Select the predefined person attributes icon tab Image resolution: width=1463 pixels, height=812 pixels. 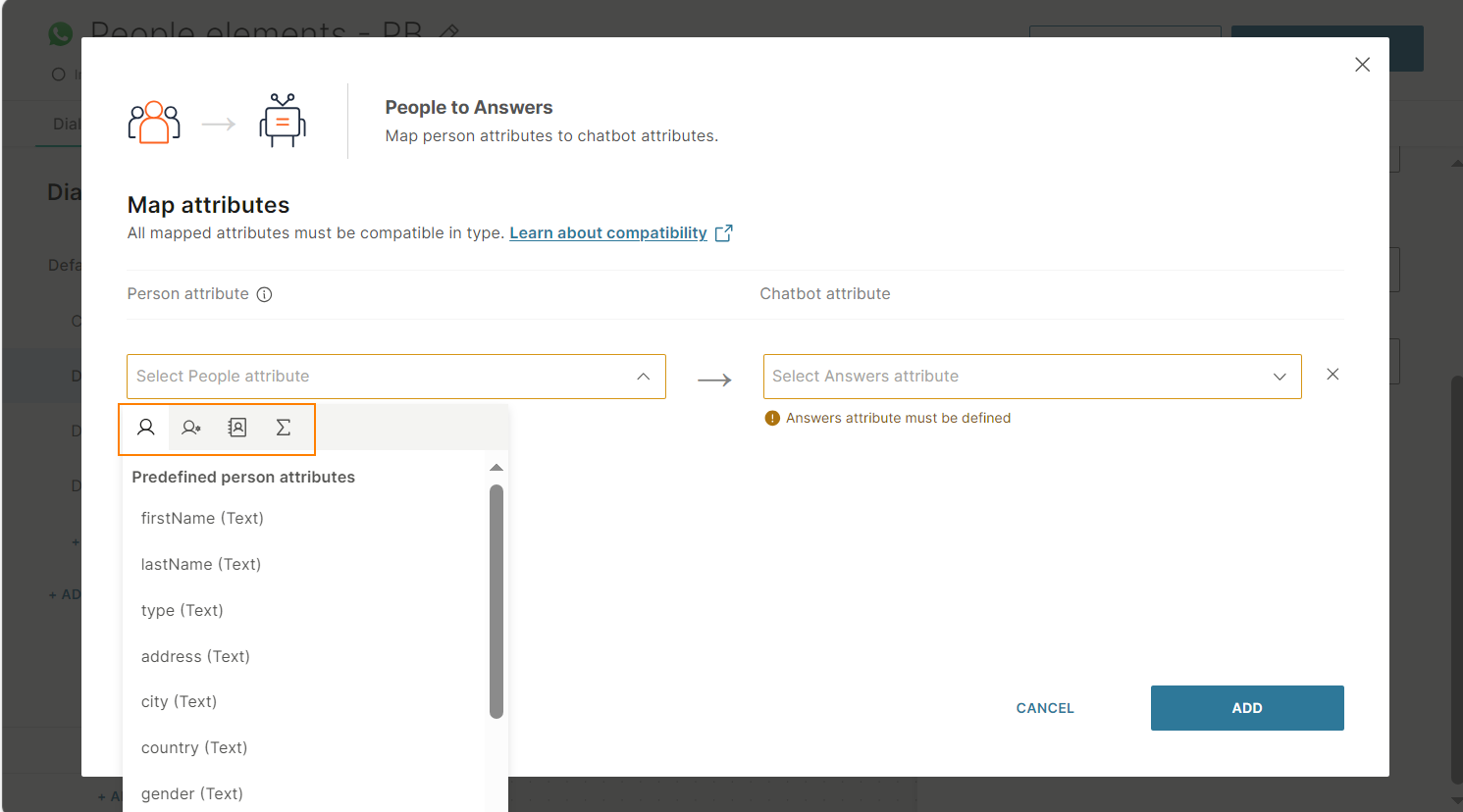(x=146, y=428)
